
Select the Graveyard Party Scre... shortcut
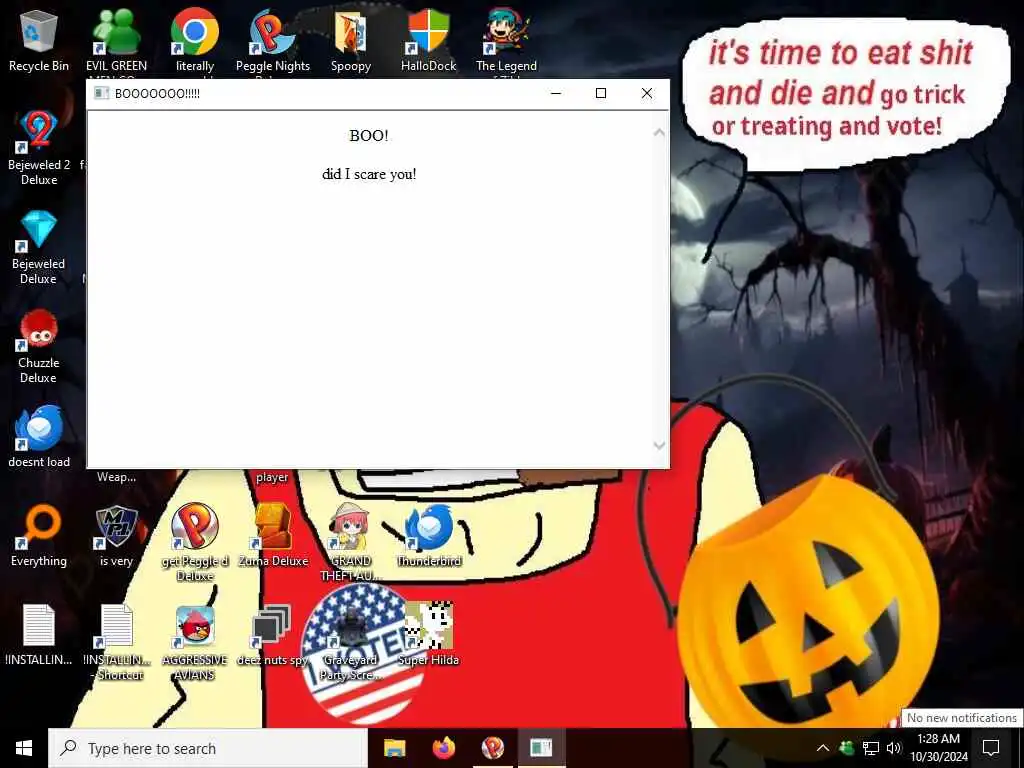click(351, 643)
